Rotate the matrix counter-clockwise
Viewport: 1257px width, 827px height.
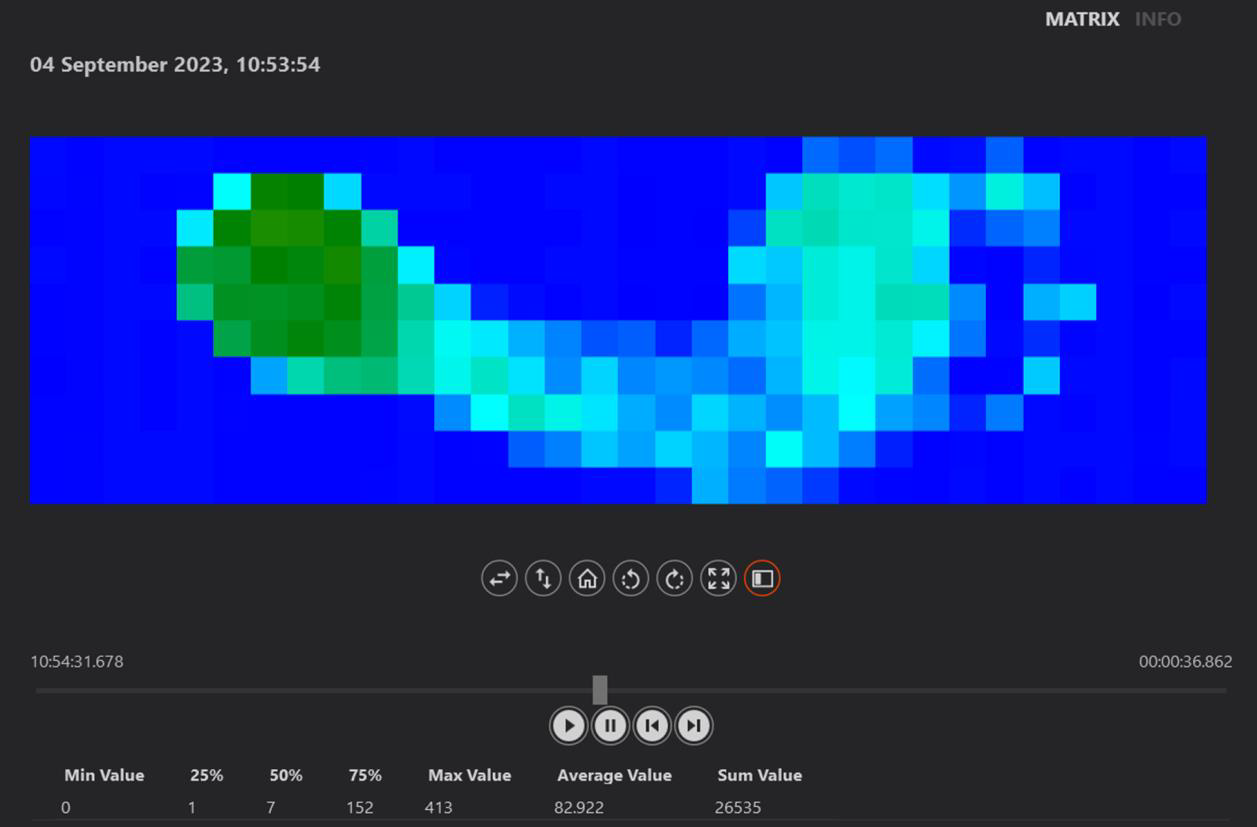tap(631, 578)
